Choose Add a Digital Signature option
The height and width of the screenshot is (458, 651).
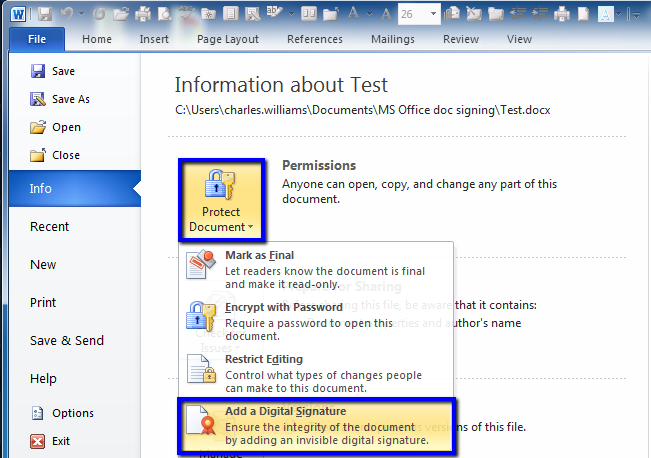point(316,425)
